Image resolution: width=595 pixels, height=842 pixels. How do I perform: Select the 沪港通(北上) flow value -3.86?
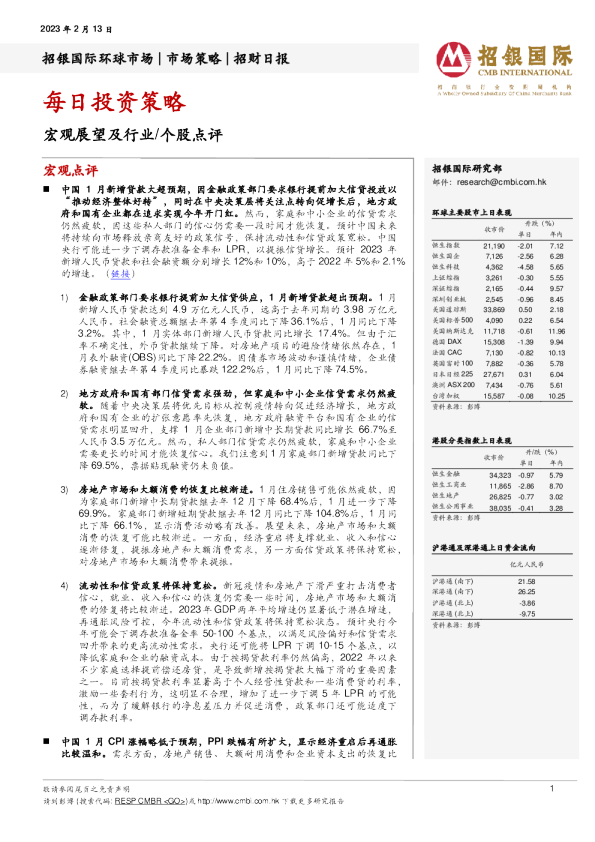coord(527,603)
